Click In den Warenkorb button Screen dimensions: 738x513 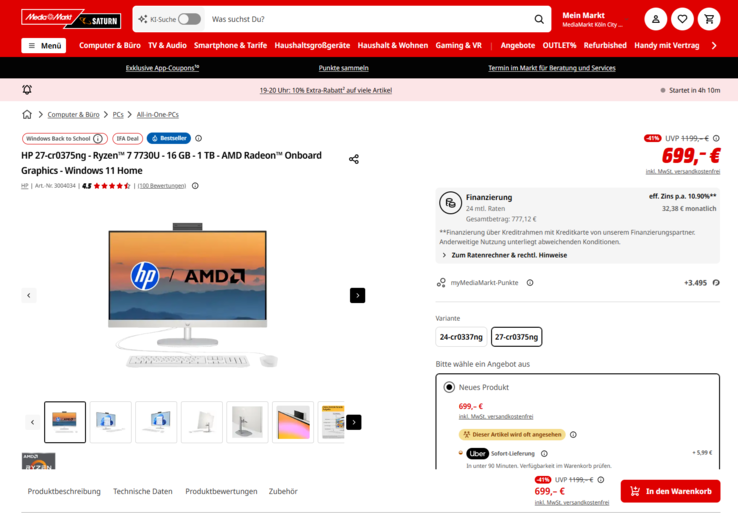pyautogui.click(x=670, y=491)
